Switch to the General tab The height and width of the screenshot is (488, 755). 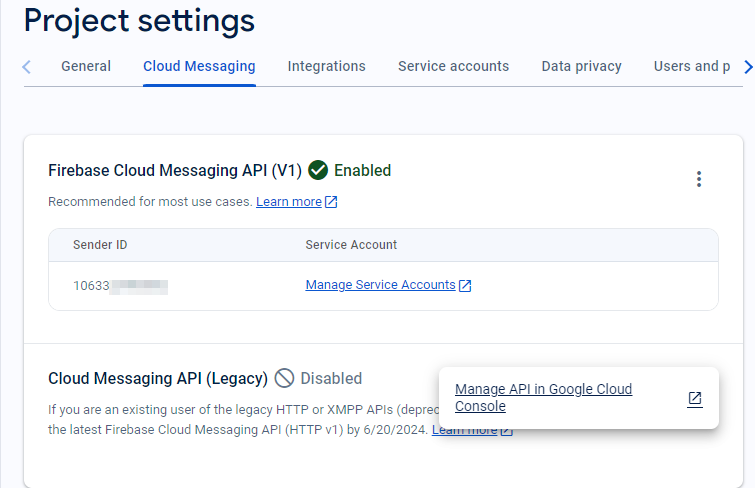point(86,66)
